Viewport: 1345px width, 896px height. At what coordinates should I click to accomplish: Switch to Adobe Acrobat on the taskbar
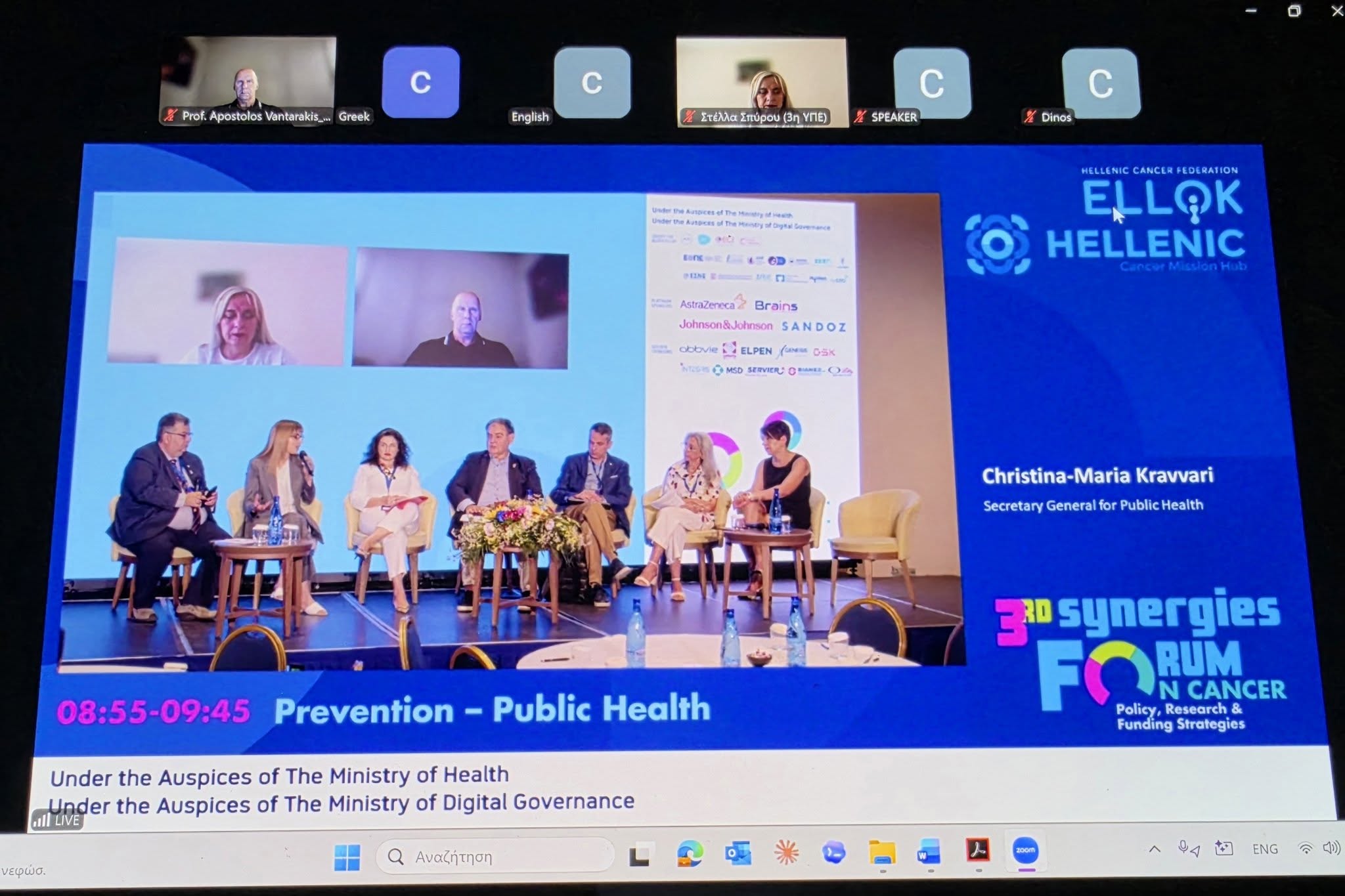point(978,851)
